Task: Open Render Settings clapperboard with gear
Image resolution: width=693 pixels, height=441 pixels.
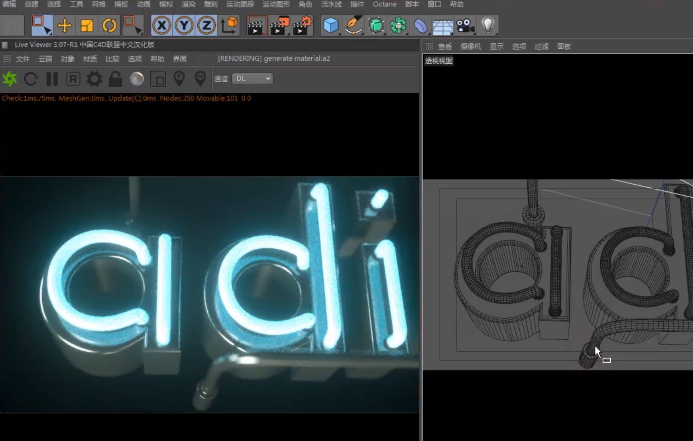Action: pos(303,26)
